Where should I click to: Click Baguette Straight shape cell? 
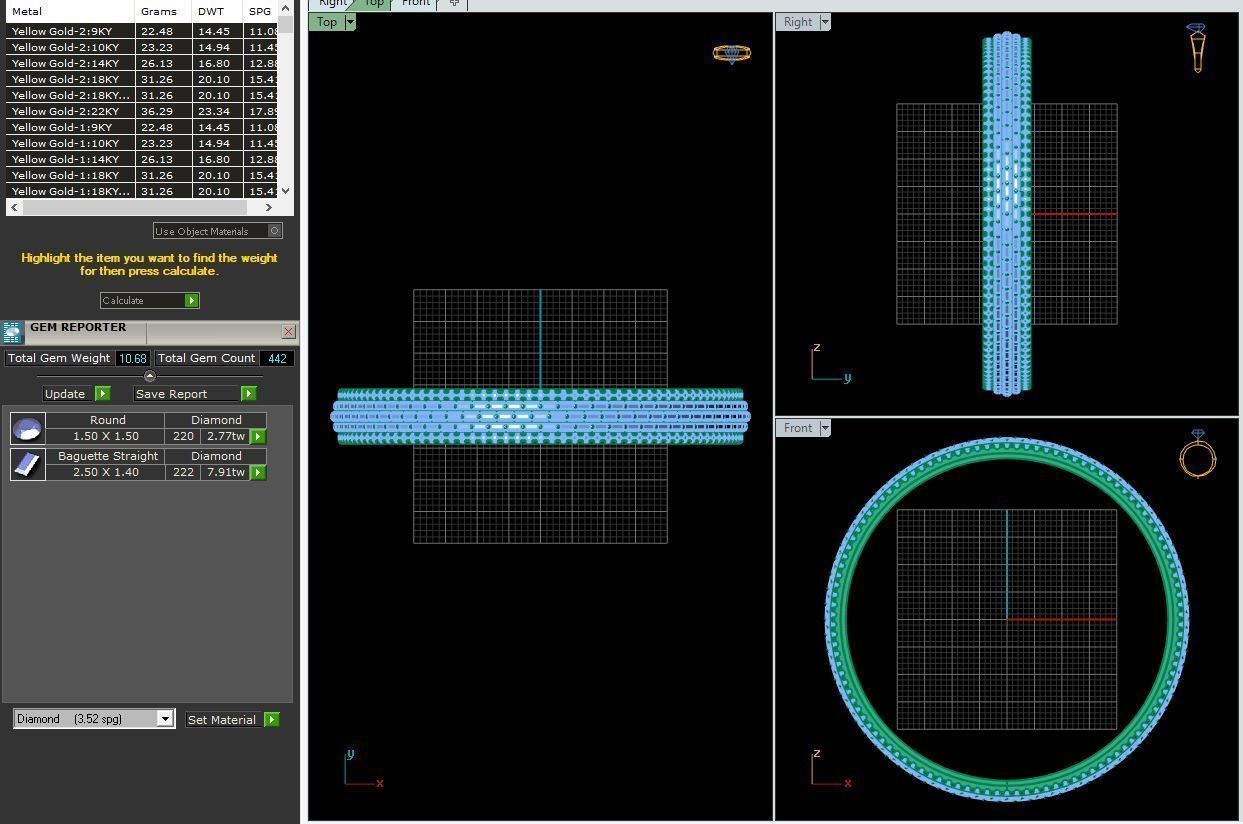(106, 456)
